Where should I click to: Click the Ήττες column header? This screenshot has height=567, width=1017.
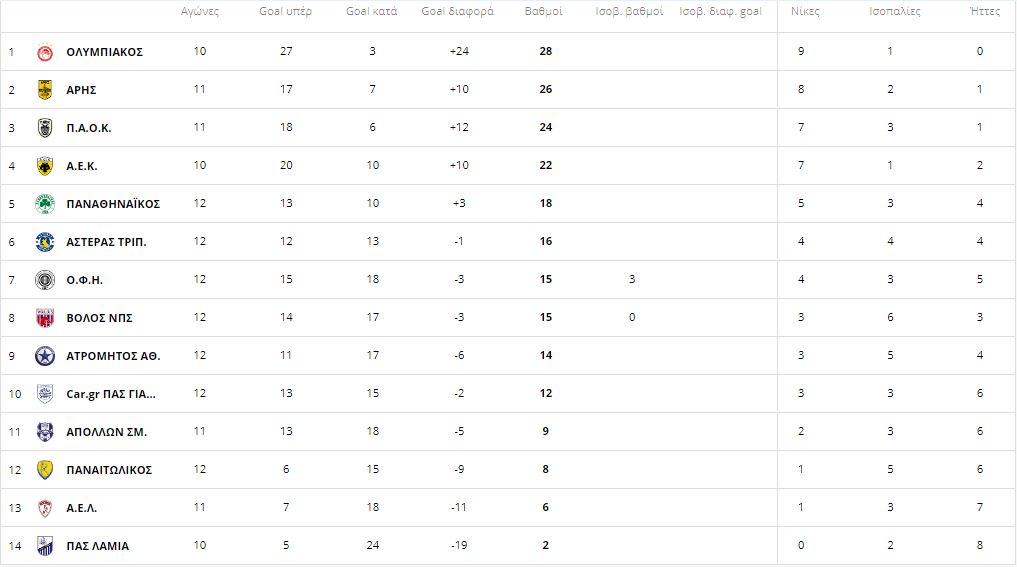(x=985, y=11)
